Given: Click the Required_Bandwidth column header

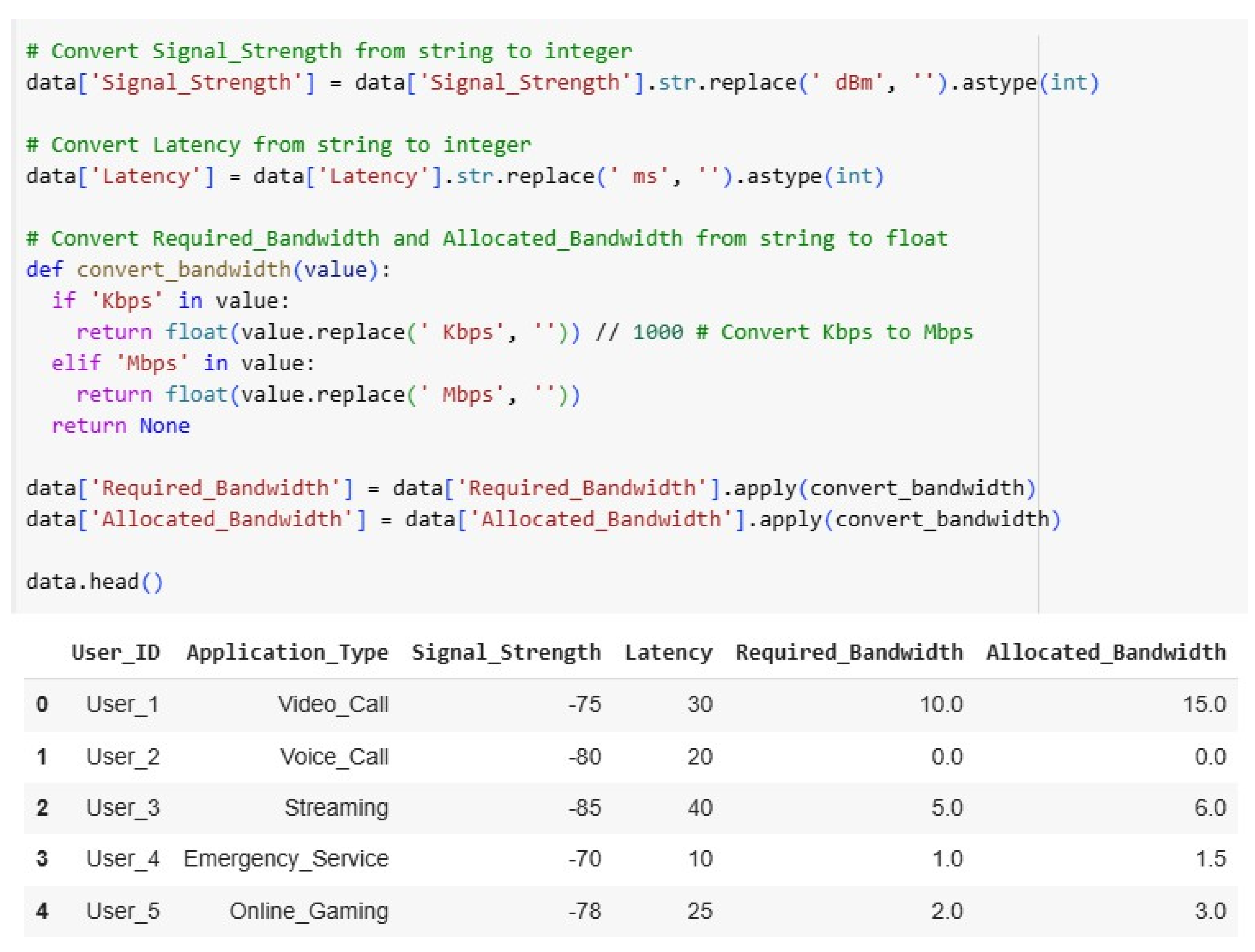Looking at the screenshot, I should tap(850, 652).
